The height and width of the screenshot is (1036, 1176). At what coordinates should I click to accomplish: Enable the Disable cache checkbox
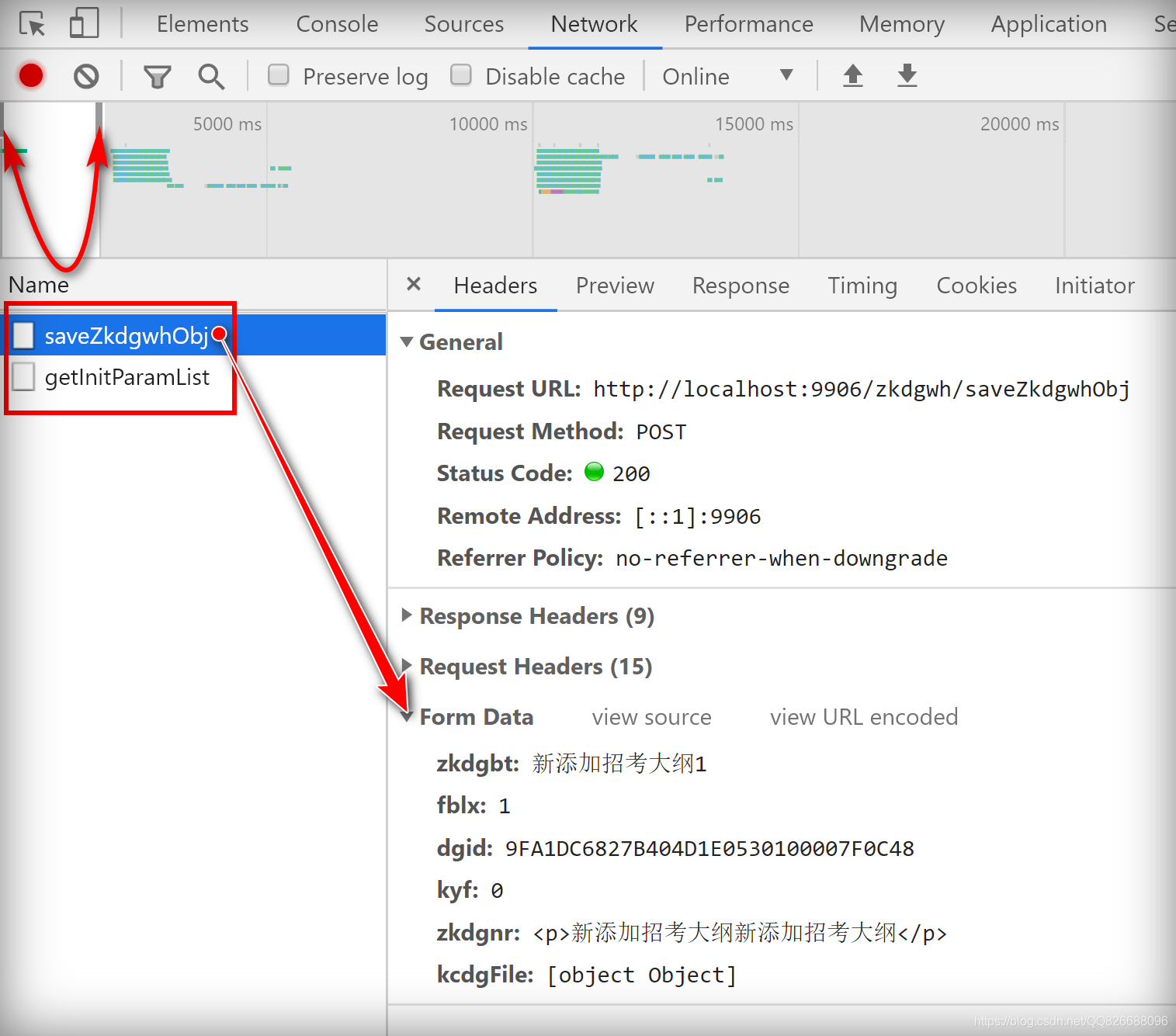click(461, 74)
